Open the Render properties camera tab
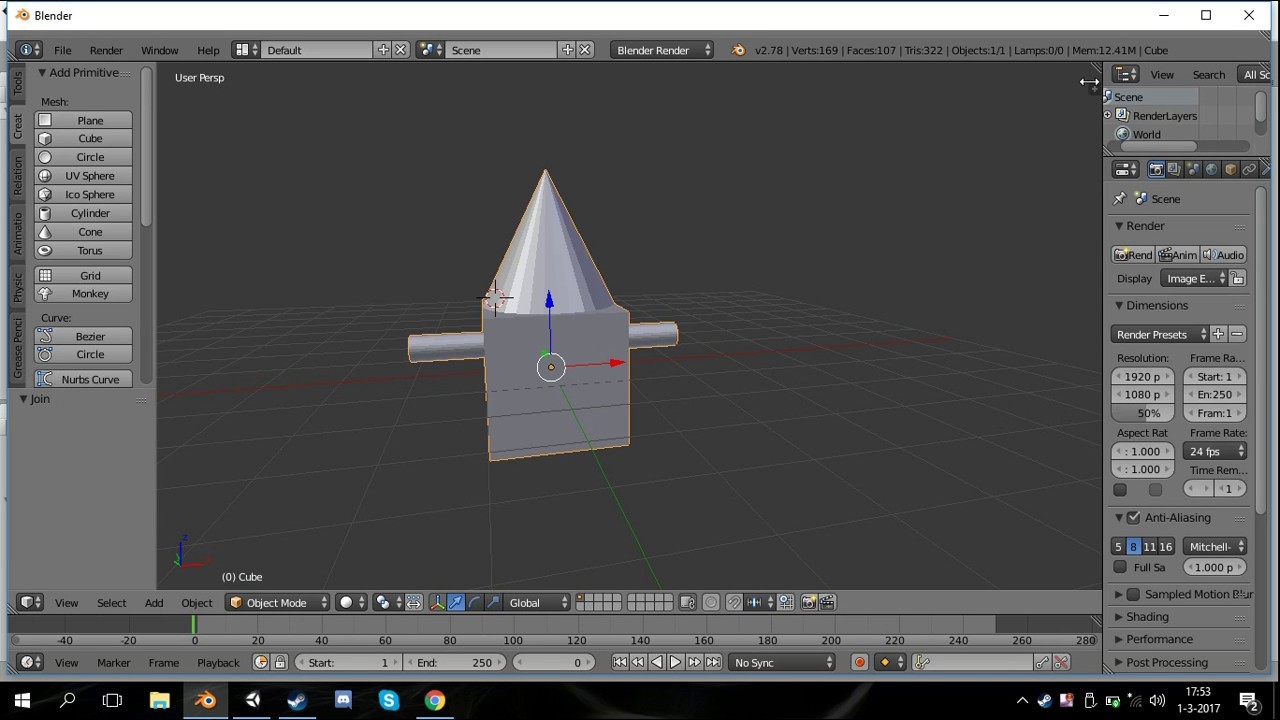This screenshot has height=720, width=1280. 1156,170
